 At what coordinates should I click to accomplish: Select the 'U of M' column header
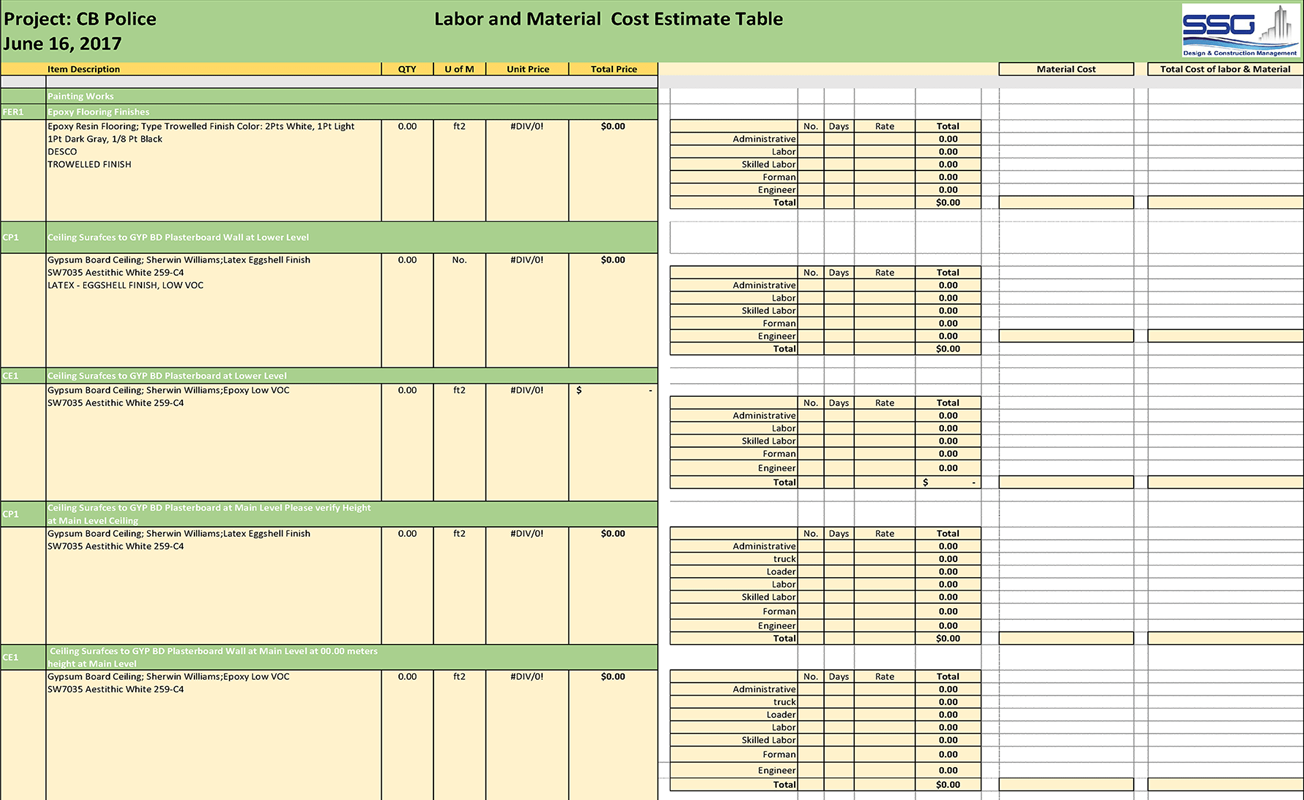tap(460, 70)
